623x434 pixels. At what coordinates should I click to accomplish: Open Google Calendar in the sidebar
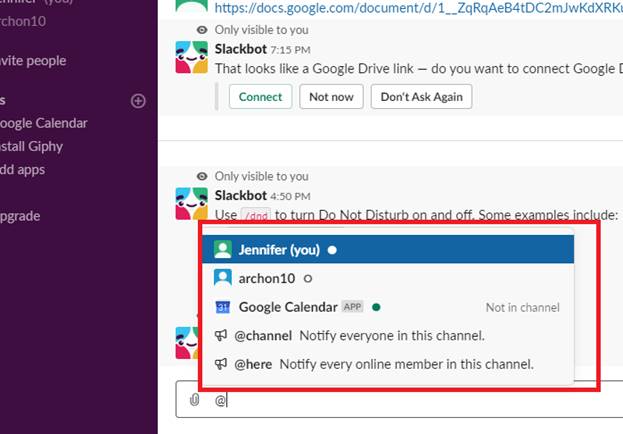(x=43, y=123)
